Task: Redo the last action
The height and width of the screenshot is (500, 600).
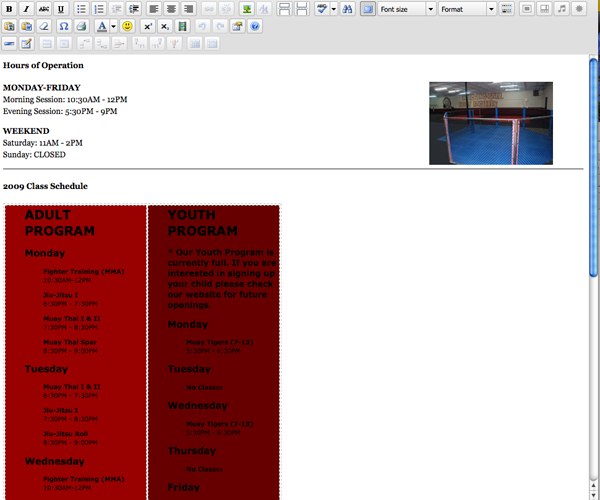Action: click(x=220, y=26)
